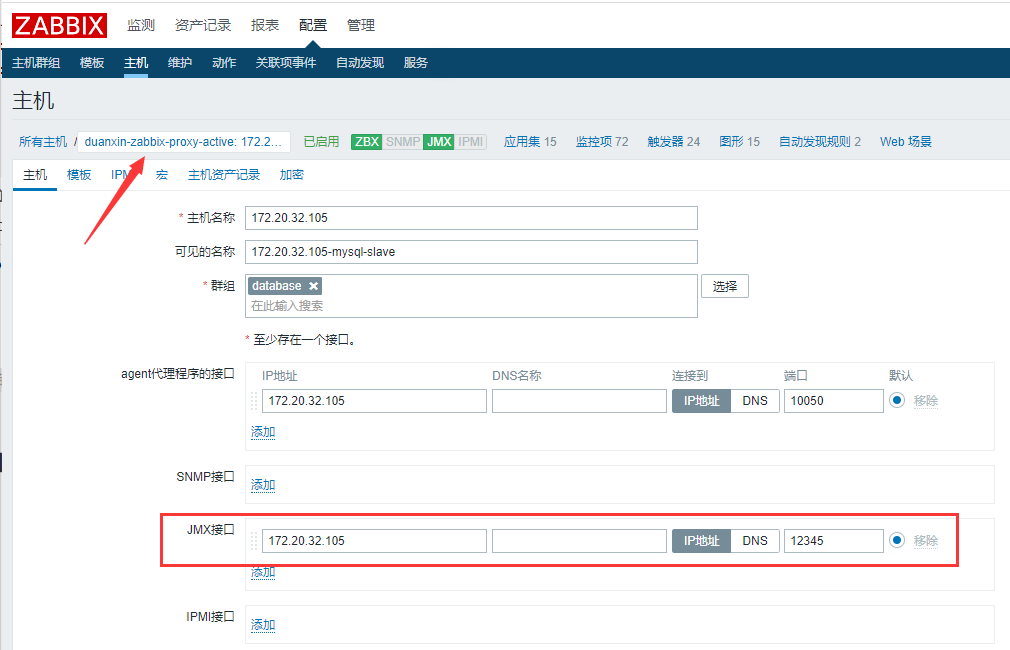Viewport: 1010px width, 650px height.
Task: Open duanxin-zabbix-proxy-active breadcrumb link
Action: click(x=183, y=142)
